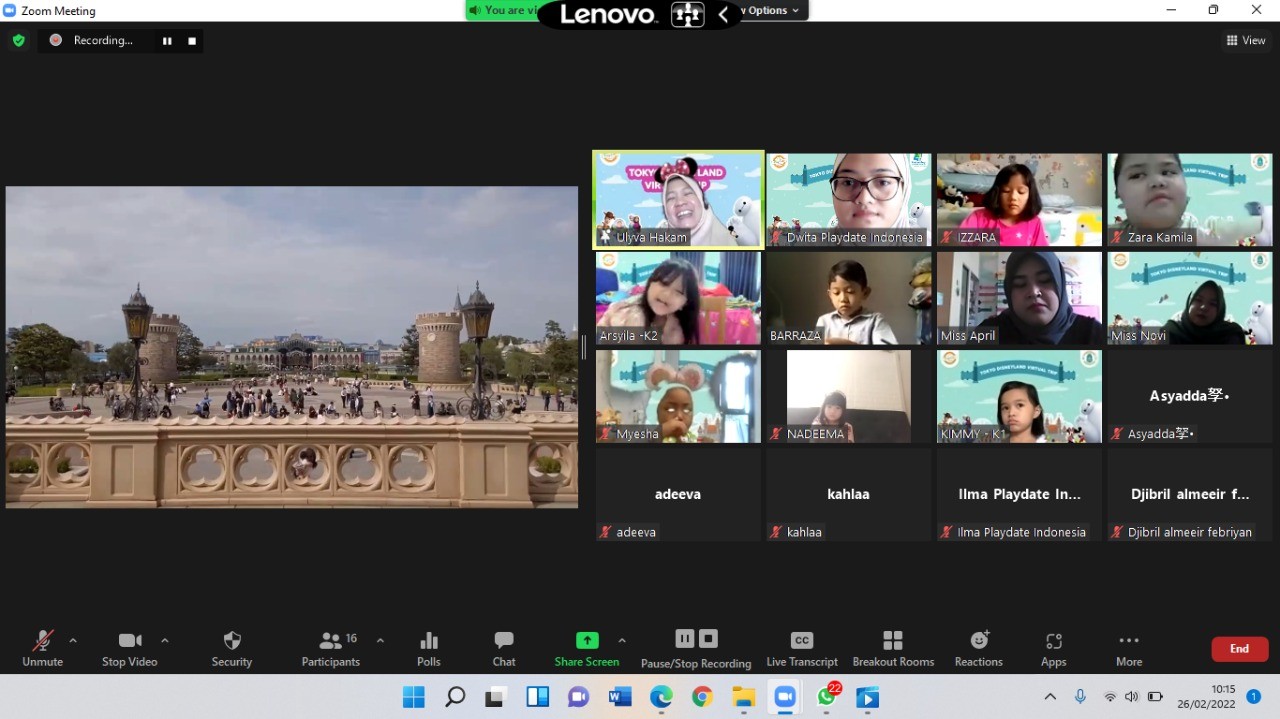Image resolution: width=1280 pixels, height=719 pixels.
Task: Select Ilma Playdate Indonesia tile
Action: pos(1019,494)
